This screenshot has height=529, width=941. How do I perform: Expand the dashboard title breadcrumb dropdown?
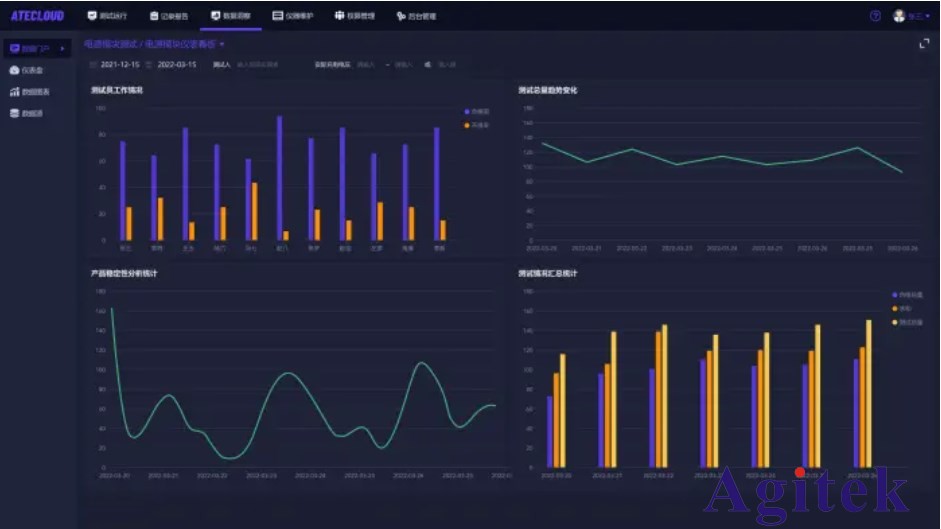pos(222,45)
